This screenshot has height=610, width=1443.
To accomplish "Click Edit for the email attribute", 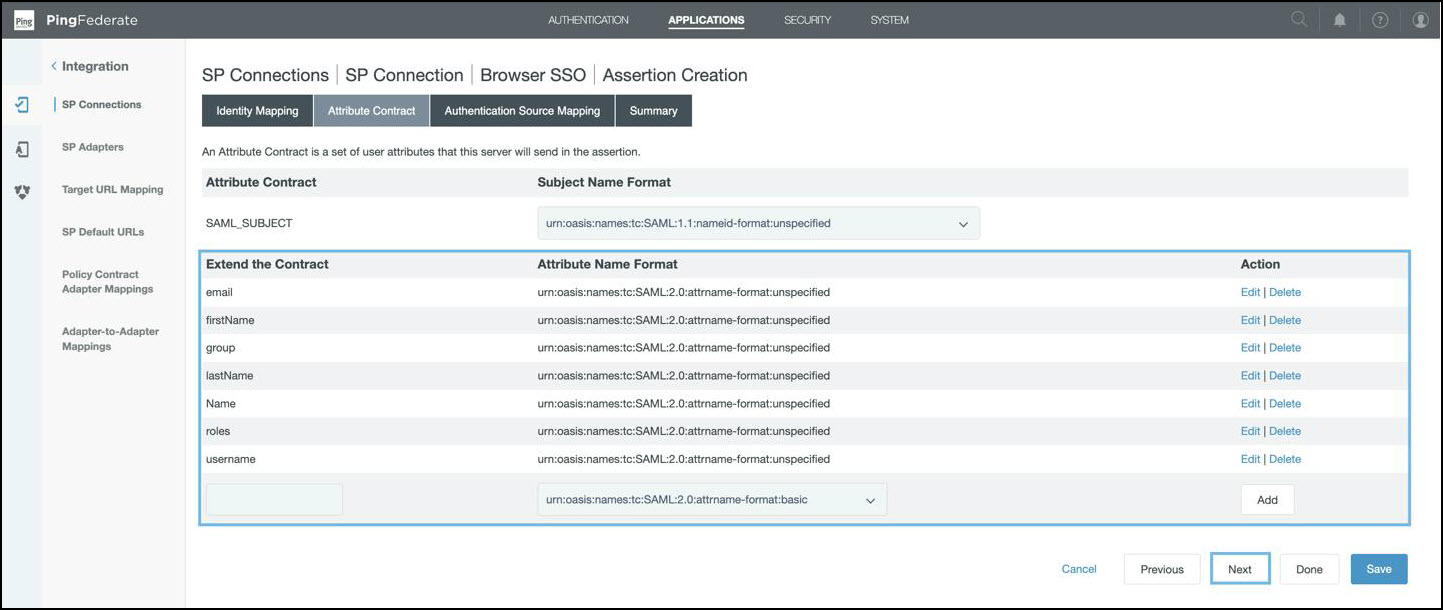I will 1250,293.
